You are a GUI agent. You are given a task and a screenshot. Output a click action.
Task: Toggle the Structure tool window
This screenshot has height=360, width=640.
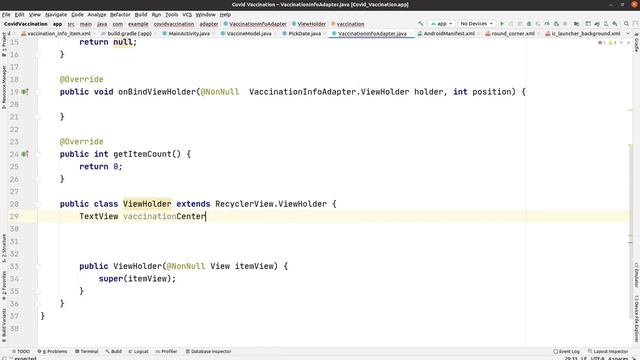click(4, 248)
